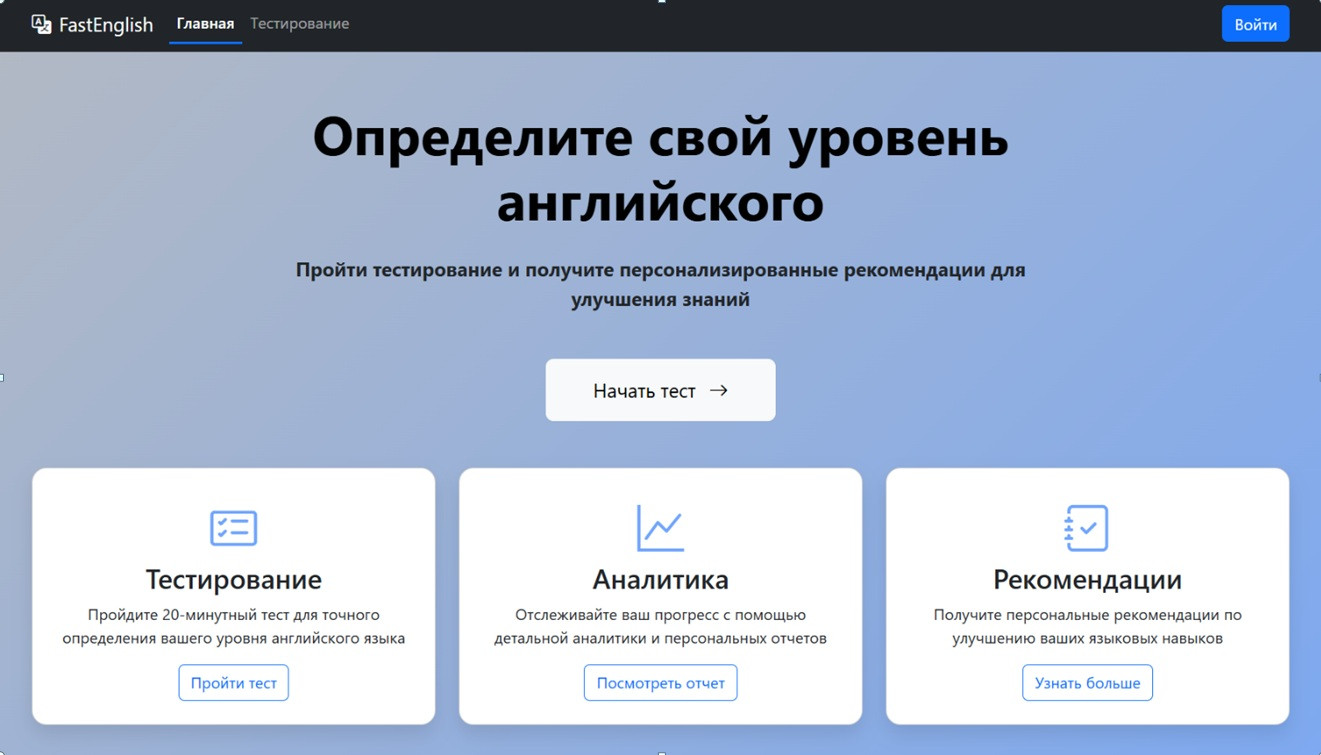
Task: Open report via Посмотреть отчет button
Action: coord(660,683)
